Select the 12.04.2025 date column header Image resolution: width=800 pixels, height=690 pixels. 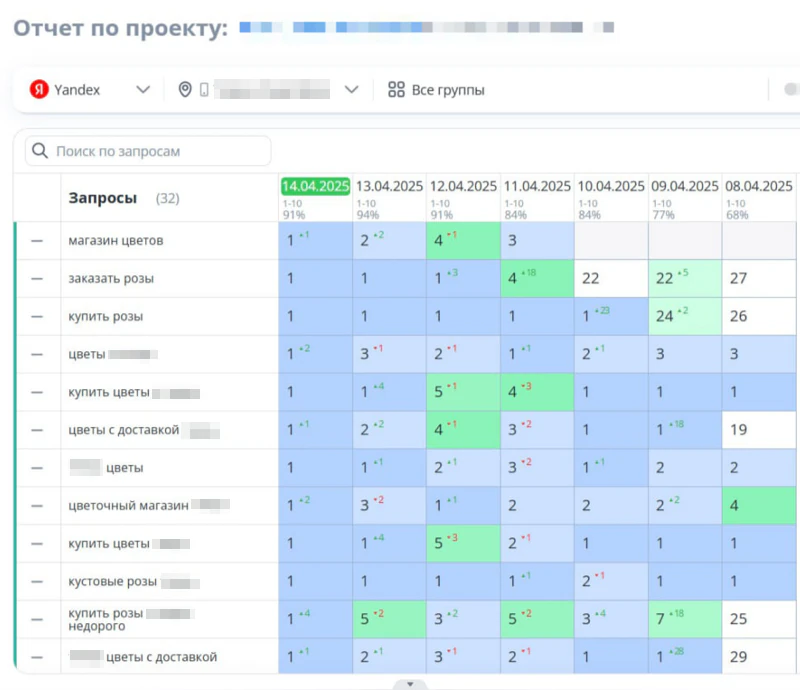coord(463,186)
